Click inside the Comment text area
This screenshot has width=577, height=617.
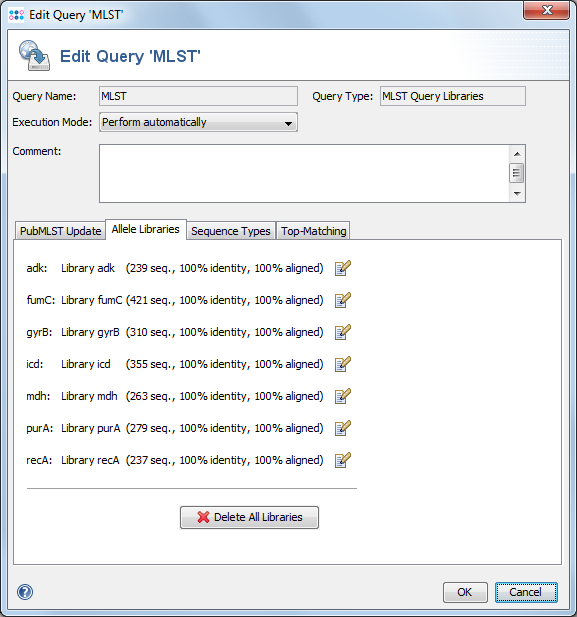[x=304, y=174]
